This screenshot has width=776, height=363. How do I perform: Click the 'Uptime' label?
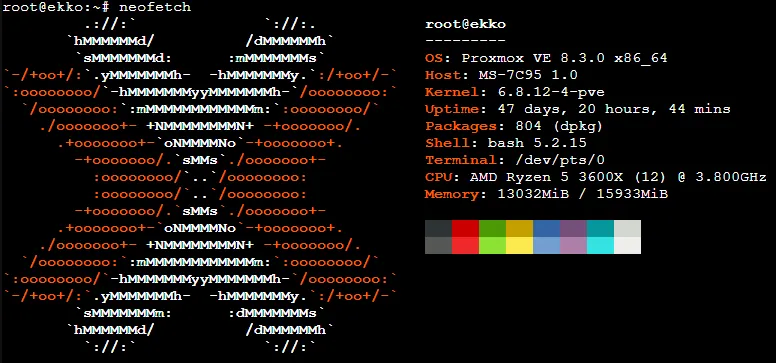click(x=452, y=109)
